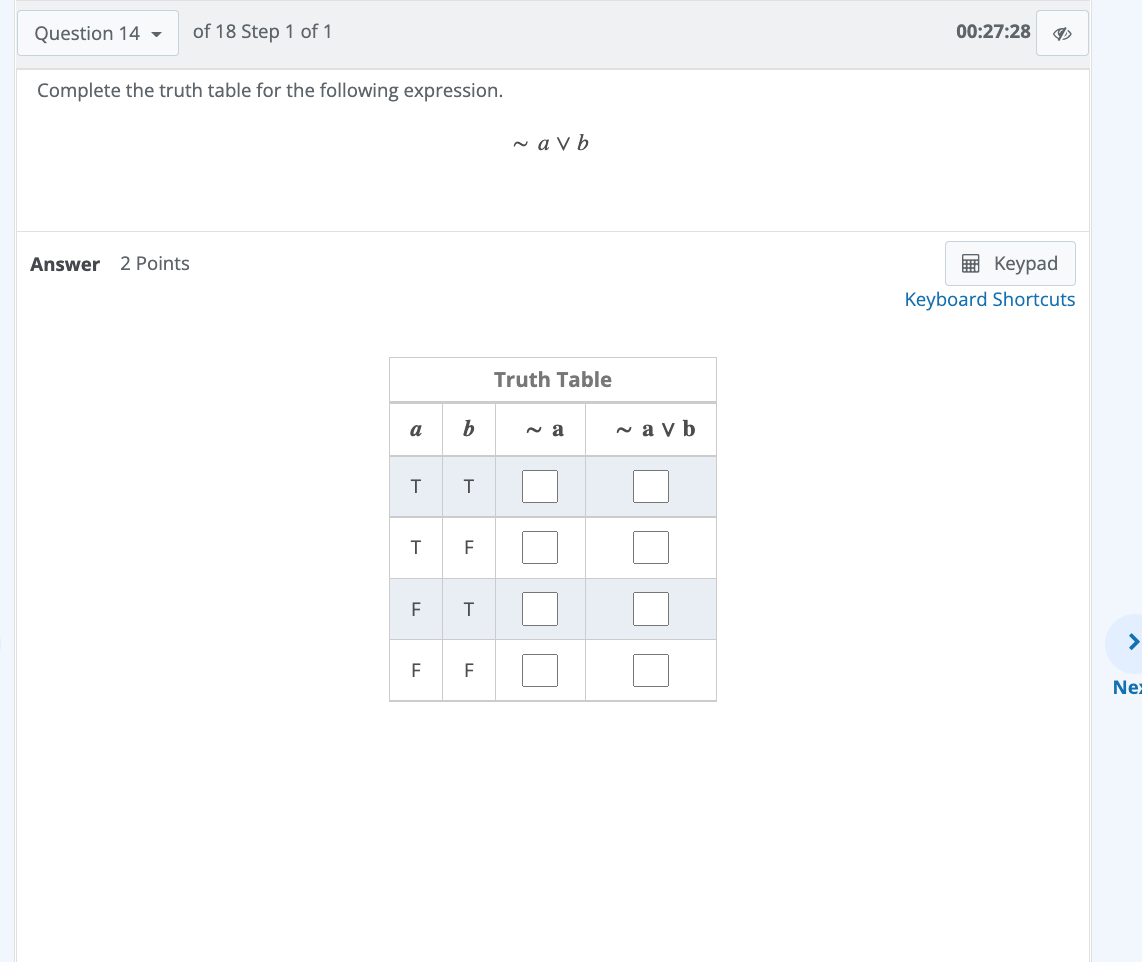
Task: Click the 'of 18 Step 1 of 1' text
Action: pos(262,31)
